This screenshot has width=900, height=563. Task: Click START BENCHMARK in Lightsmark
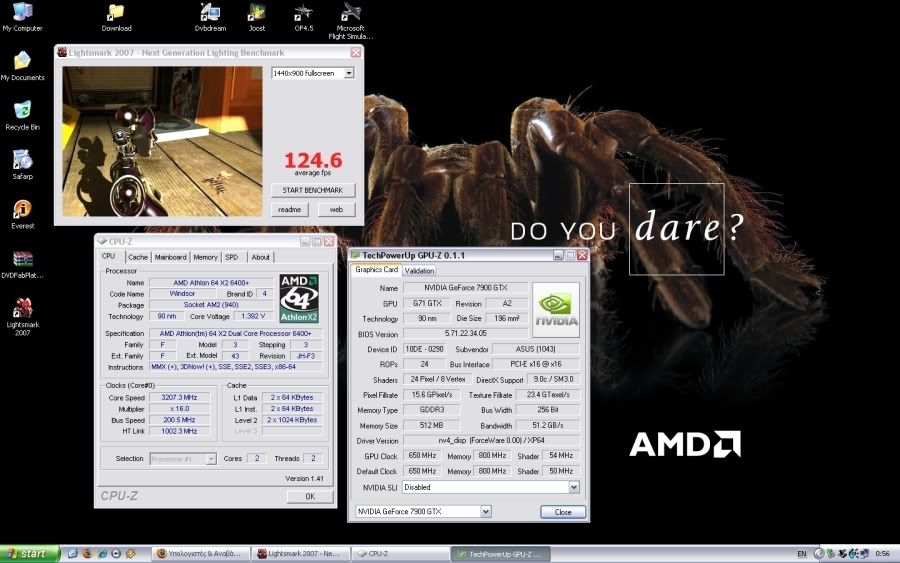point(313,190)
